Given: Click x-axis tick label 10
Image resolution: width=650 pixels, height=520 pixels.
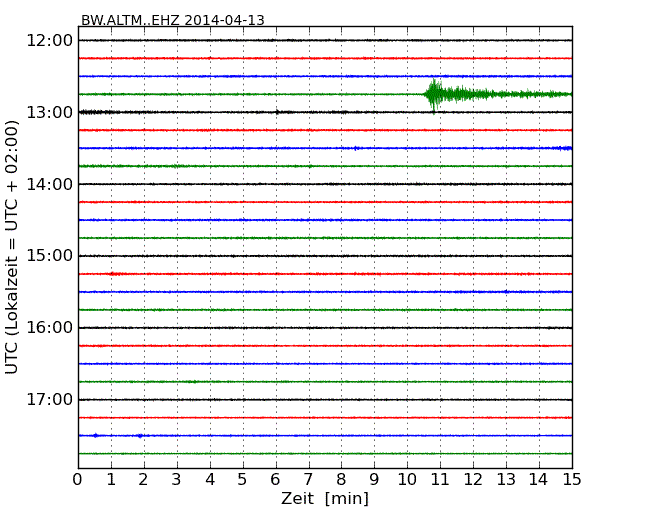Looking at the screenshot, I should 407,479.
